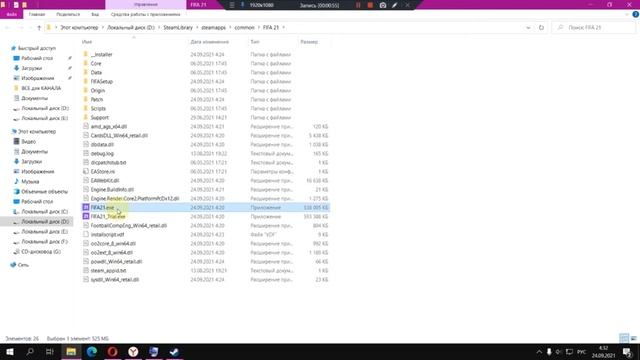
Task: Open the recorder overlay menu icon
Action: pos(232,5)
